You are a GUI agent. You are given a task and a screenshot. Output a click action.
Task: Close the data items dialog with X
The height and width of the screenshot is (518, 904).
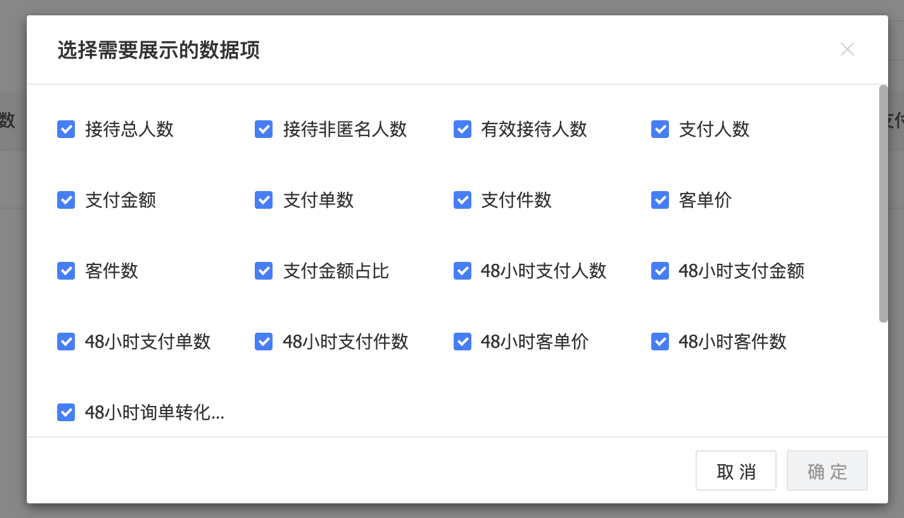point(847,49)
